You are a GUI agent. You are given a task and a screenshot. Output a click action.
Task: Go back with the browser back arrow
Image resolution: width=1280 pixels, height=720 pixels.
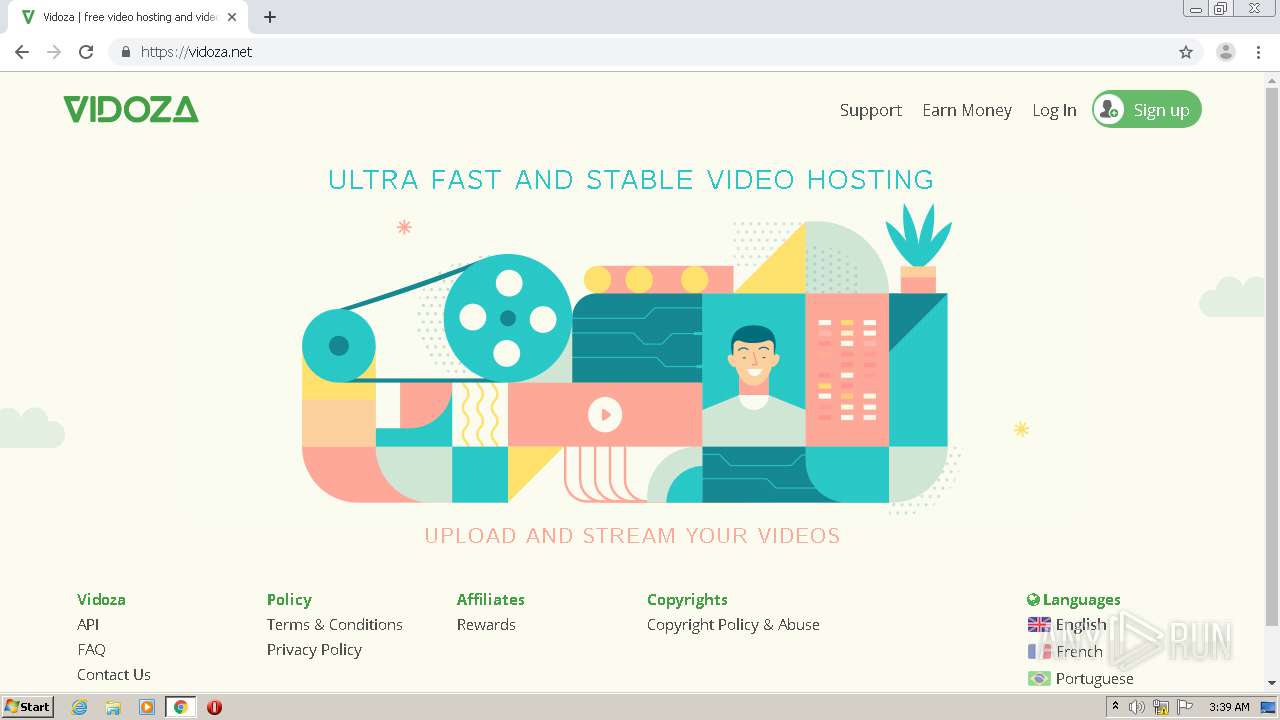(x=22, y=52)
